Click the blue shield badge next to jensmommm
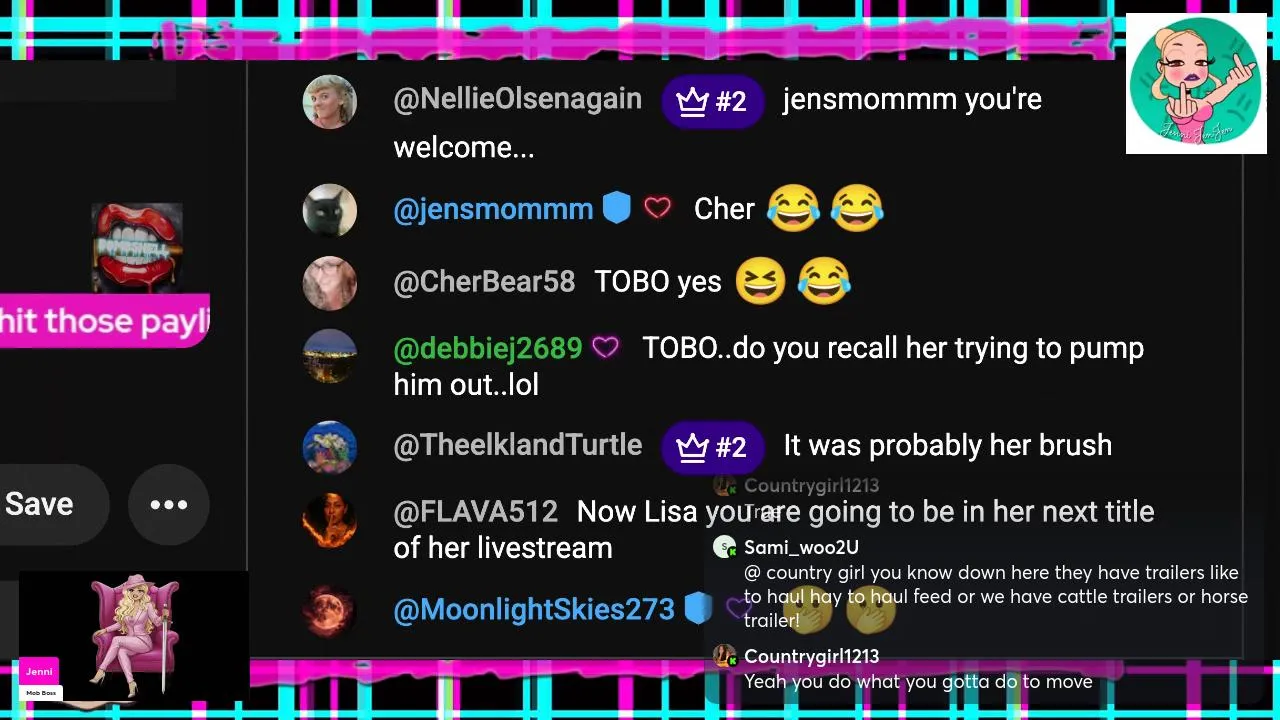Screen dimensions: 1280x720 click(x=617, y=208)
